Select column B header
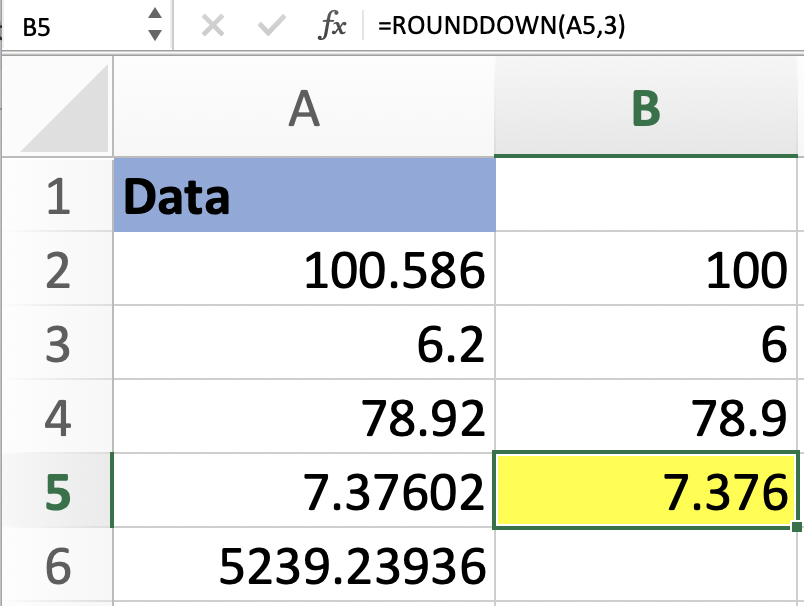 tap(648, 109)
